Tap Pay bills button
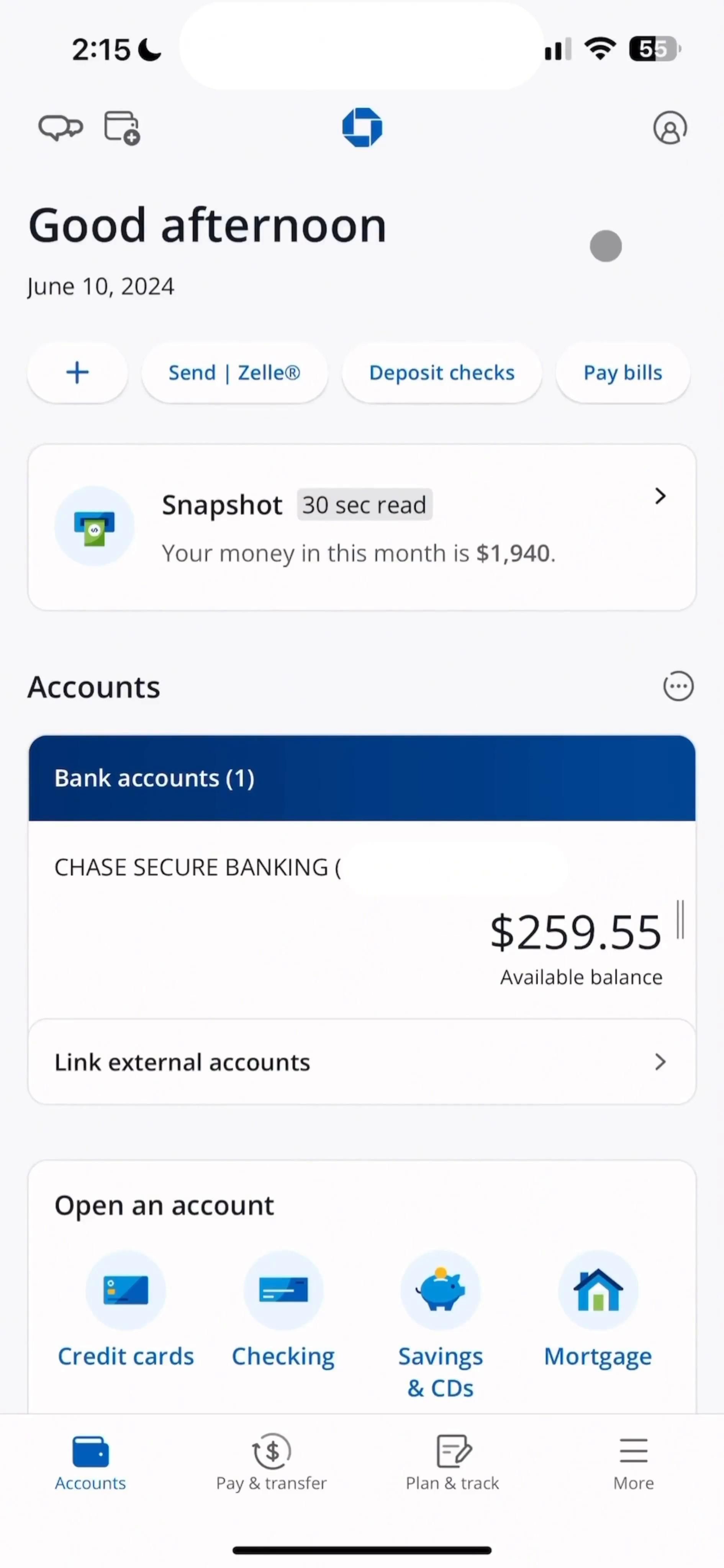 click(622, 372)
